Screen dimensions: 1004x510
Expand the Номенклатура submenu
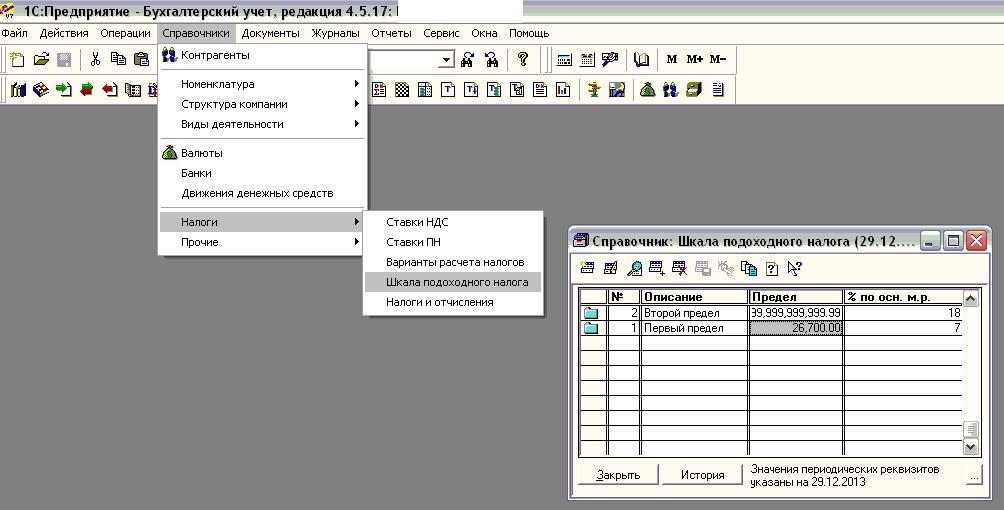coord(263,84)
